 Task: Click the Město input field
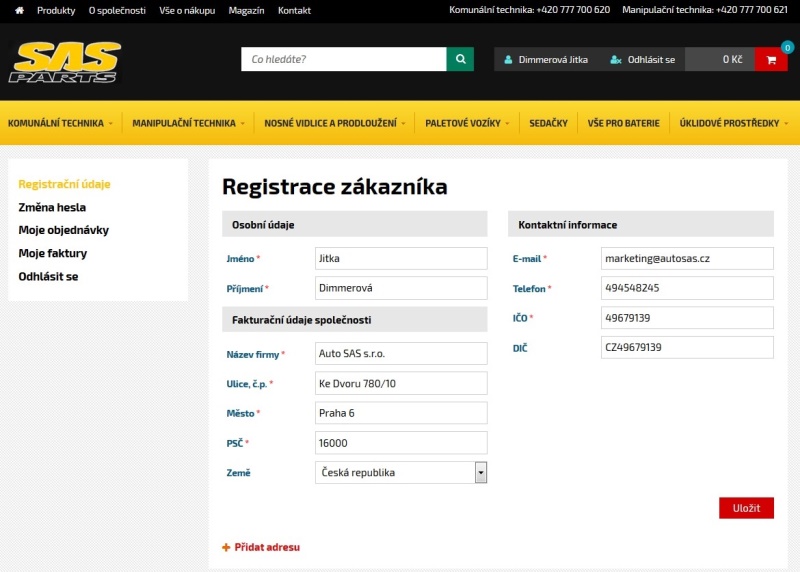401,413
